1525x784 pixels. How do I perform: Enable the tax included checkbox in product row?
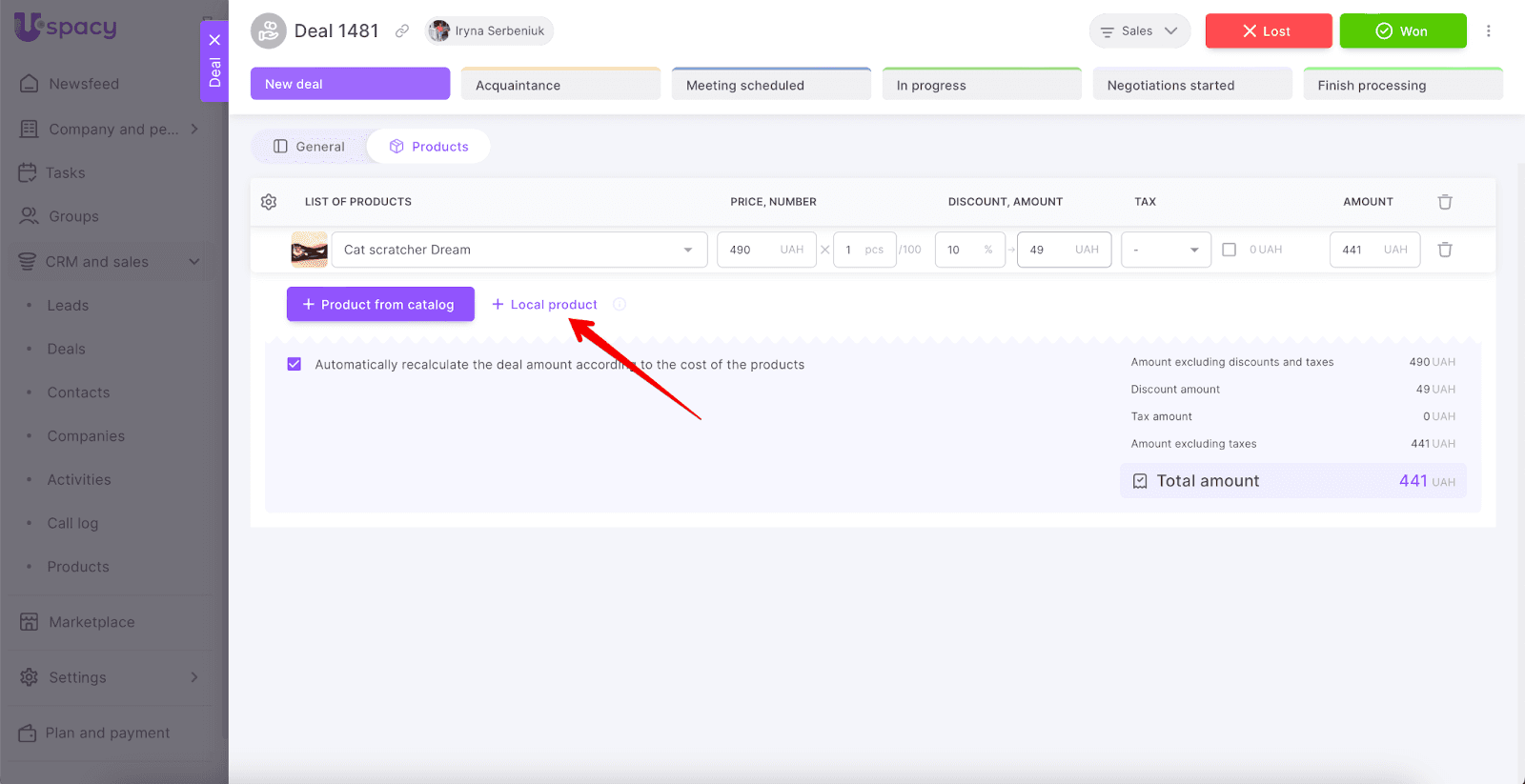(1229, 250)
